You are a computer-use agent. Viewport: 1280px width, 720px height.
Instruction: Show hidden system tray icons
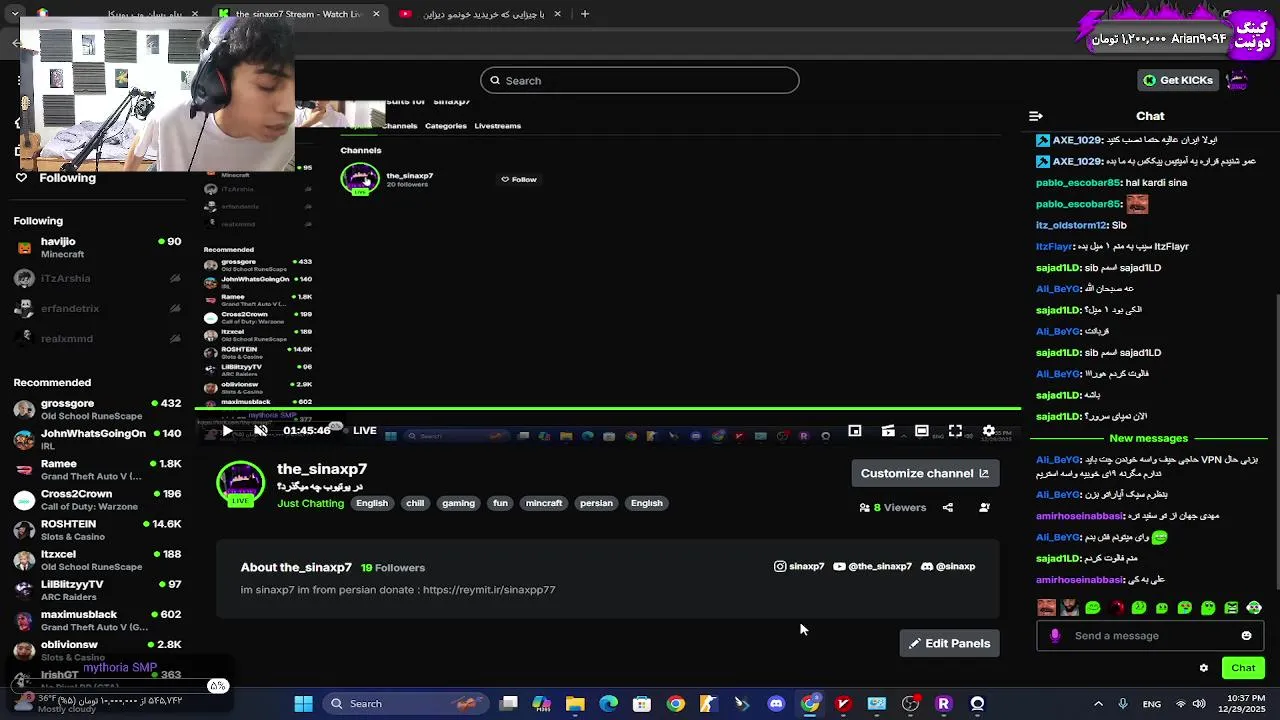tap(1098, 703)
